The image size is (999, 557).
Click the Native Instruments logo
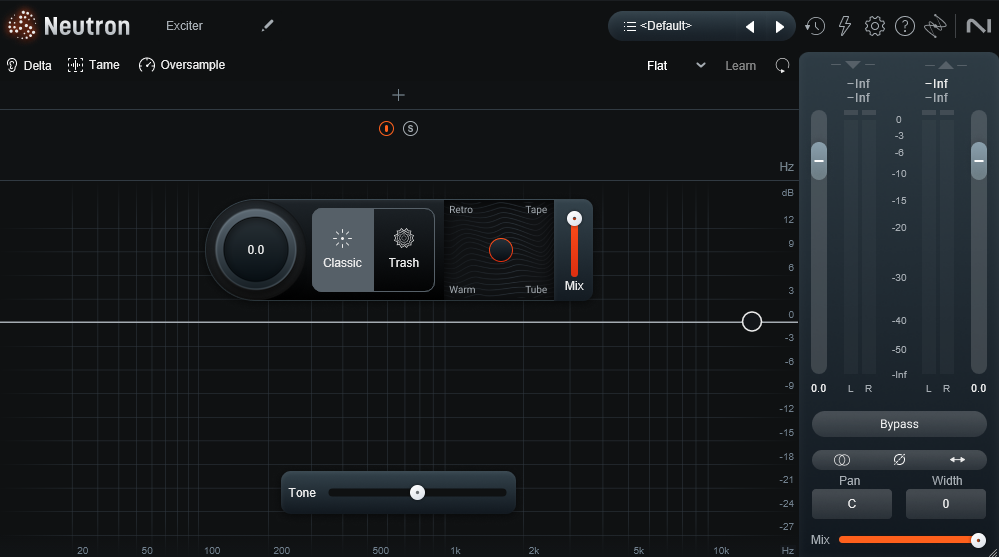979,26
